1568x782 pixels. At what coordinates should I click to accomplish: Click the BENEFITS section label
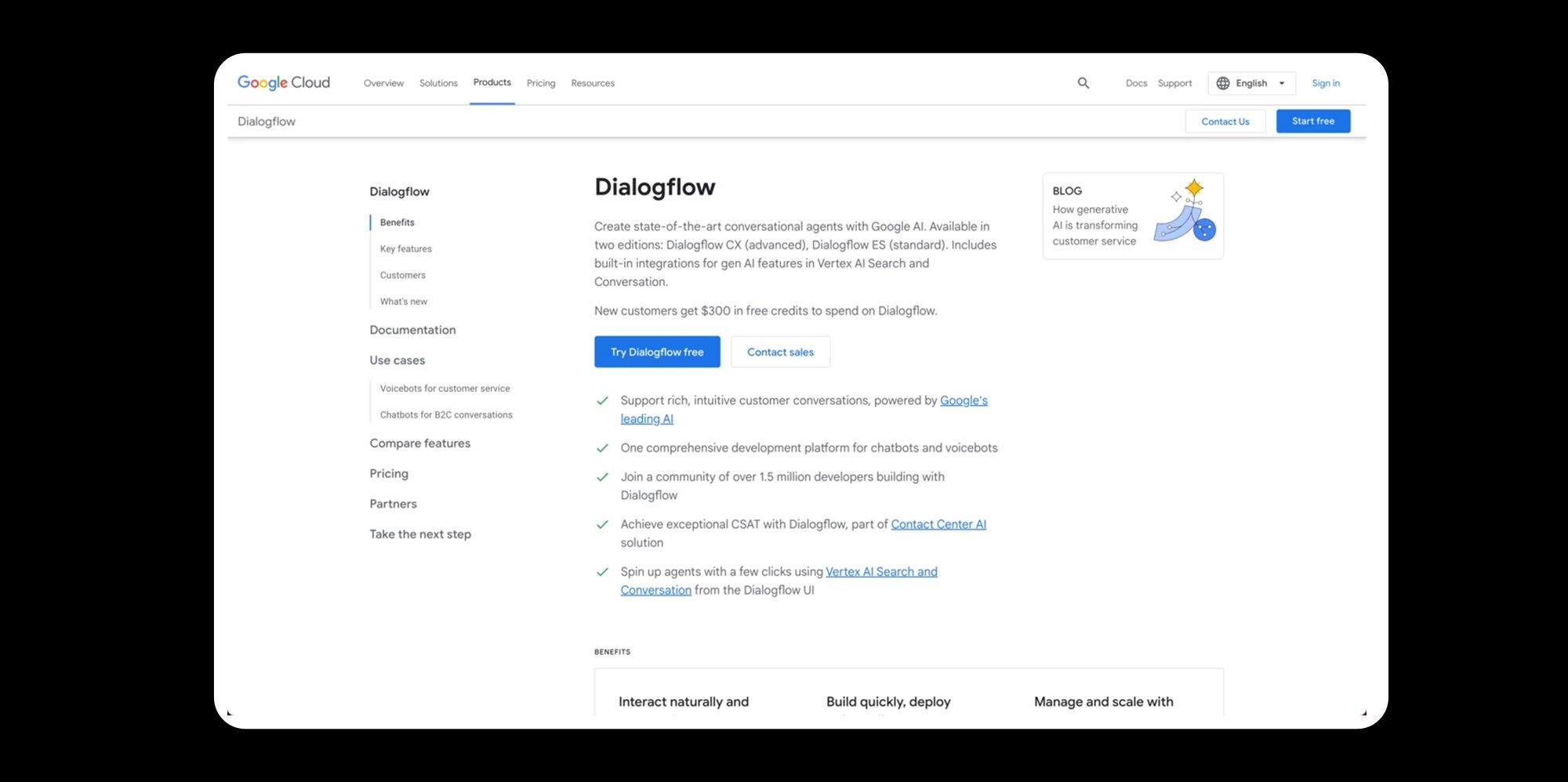coord(612,652)
